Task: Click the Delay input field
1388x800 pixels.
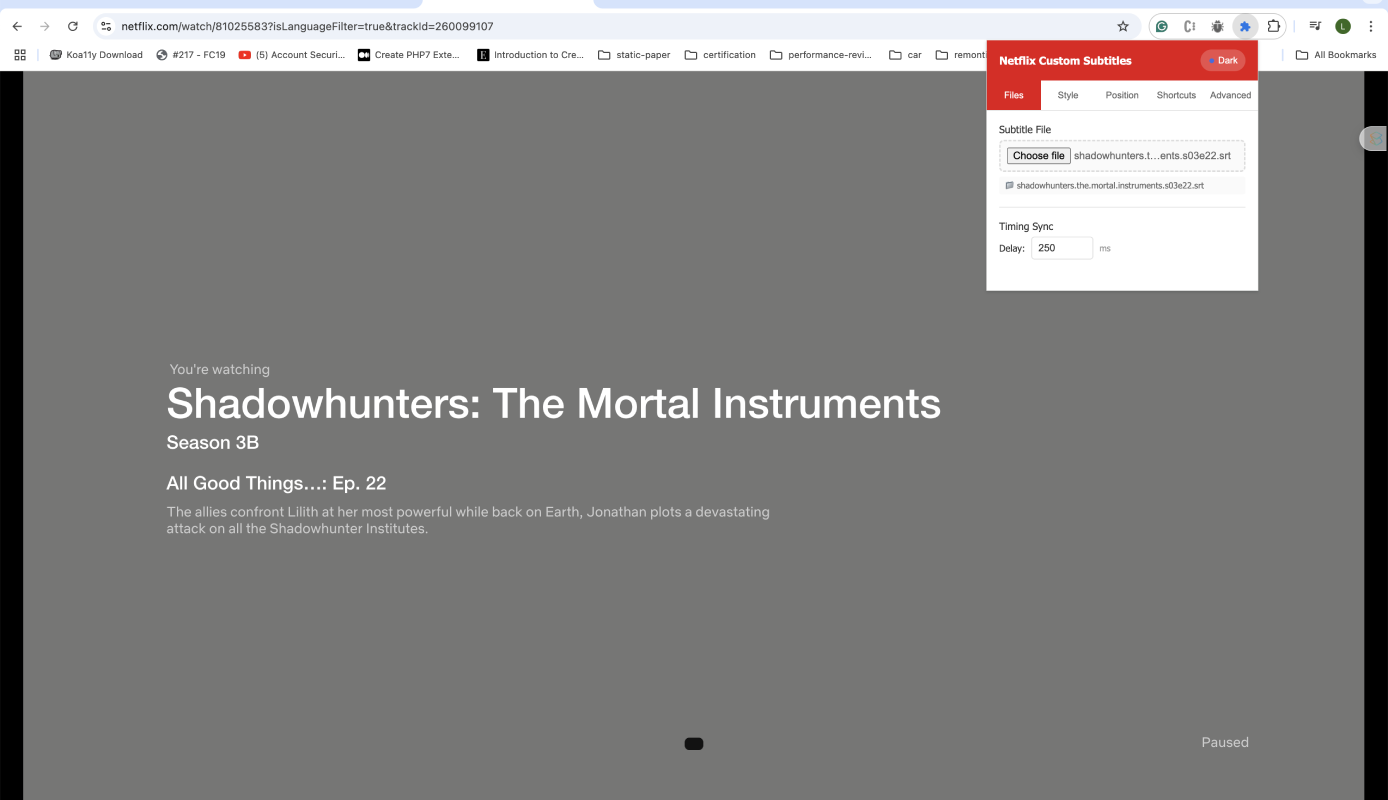Action: 1062,248
